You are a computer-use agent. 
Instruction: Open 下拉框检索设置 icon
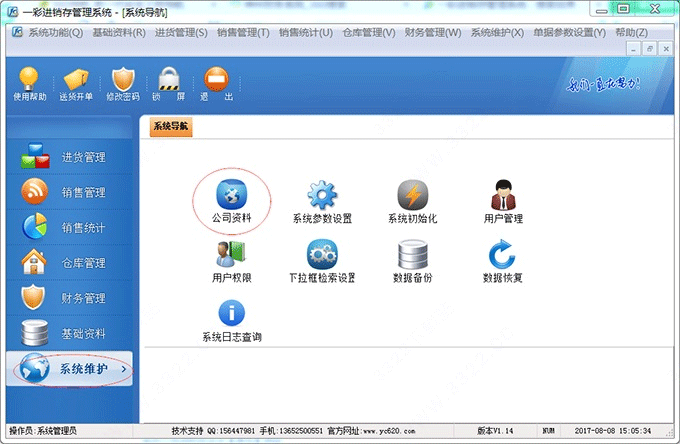(322, 254)
